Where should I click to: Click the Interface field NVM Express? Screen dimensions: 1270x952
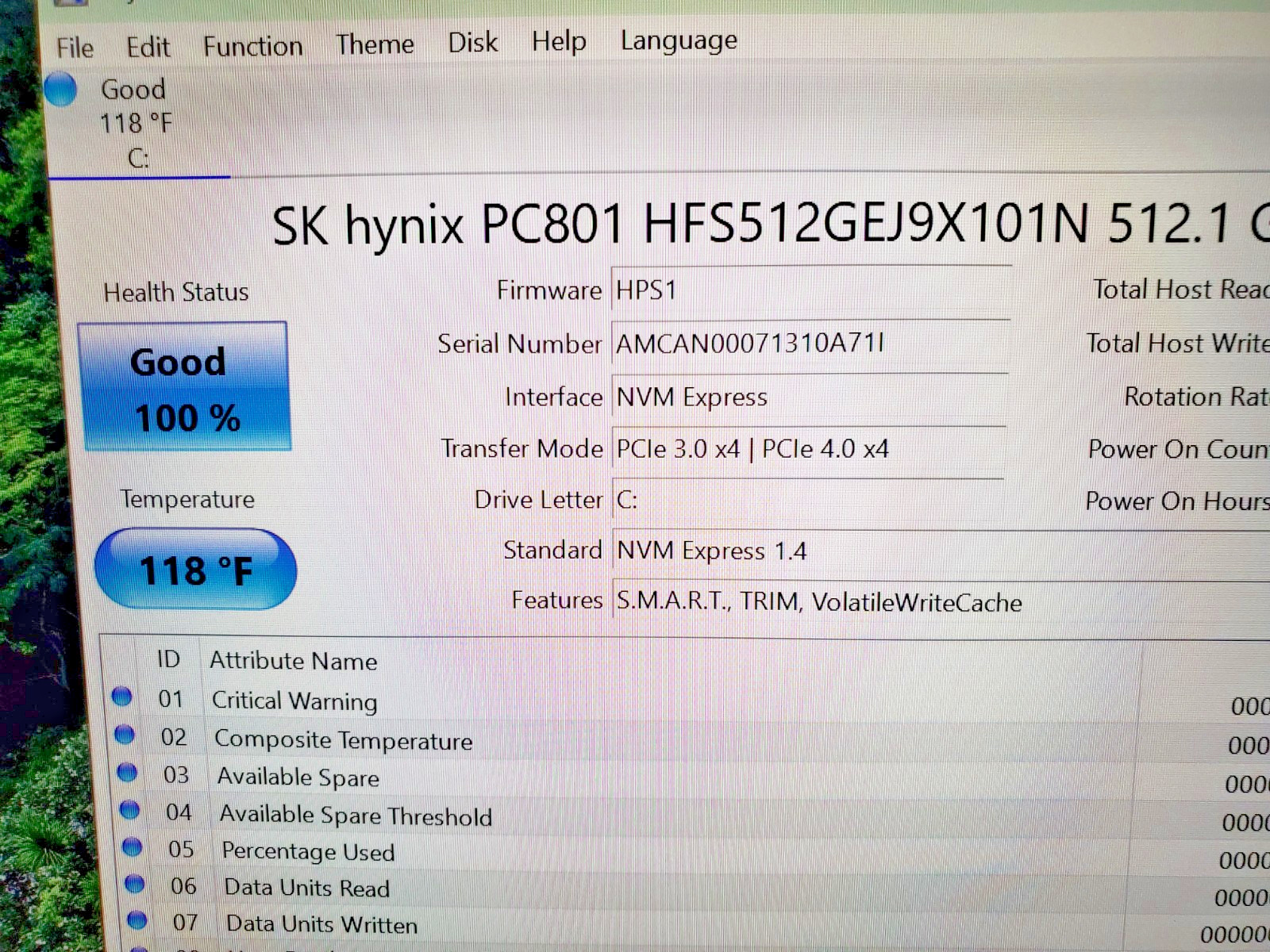pyautogui.click(x=809, y=397)
